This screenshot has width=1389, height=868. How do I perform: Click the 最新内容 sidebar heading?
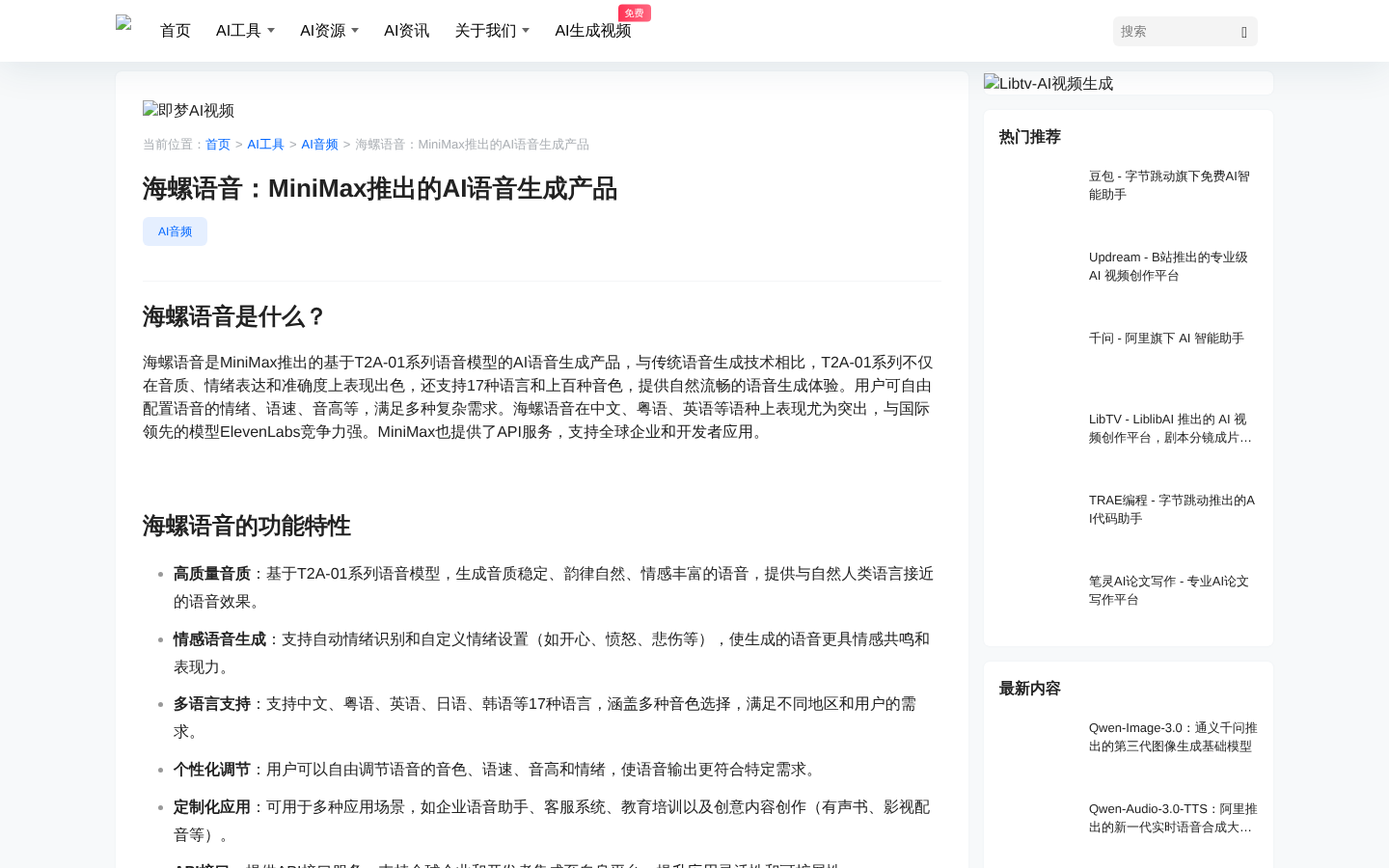point(1030,689)
